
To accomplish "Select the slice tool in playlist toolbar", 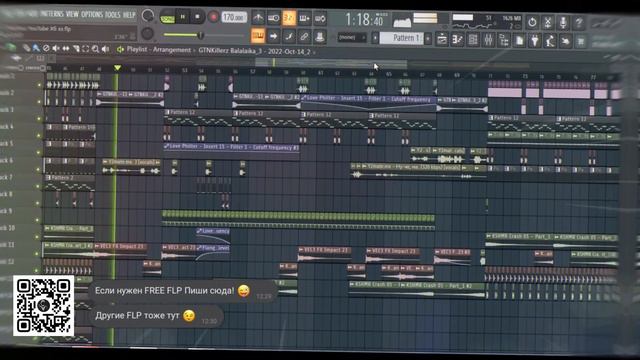I will [76, 49].
